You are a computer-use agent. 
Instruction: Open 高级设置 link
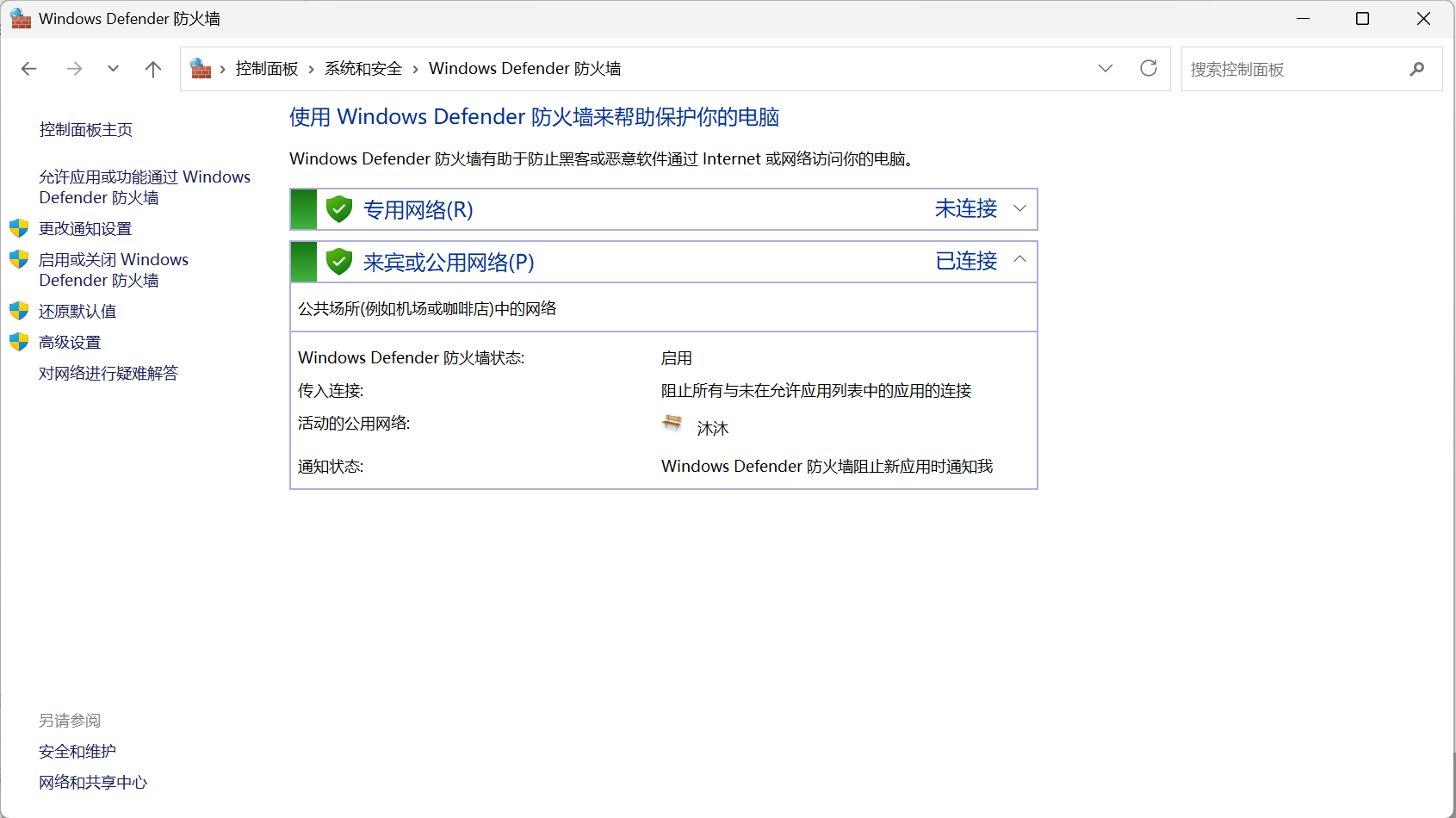[x=70, y=343]
